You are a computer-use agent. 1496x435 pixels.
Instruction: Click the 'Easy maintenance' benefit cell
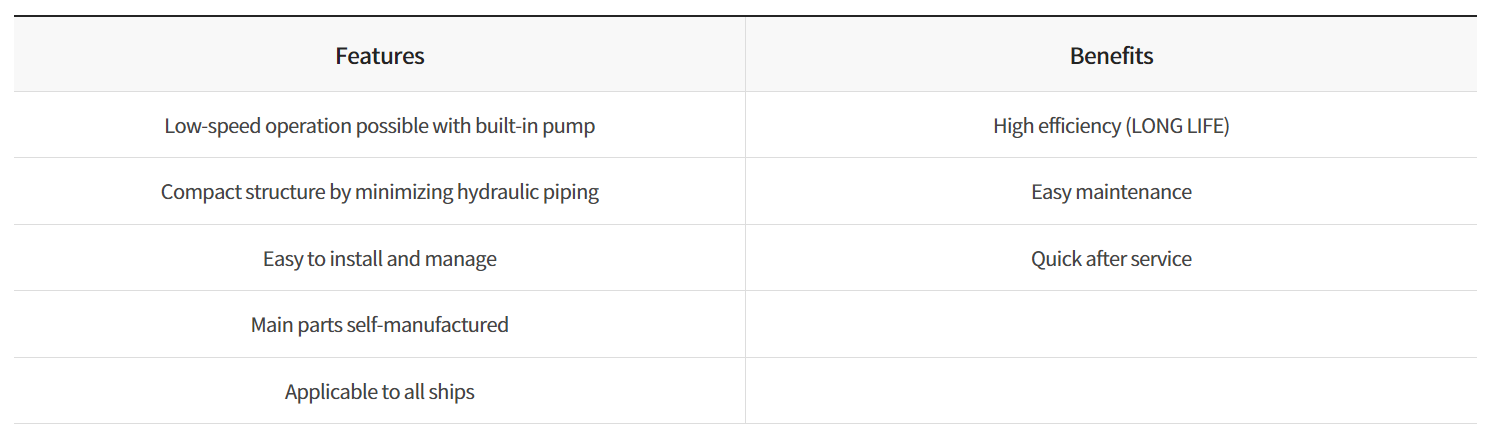coord(1111,191)
